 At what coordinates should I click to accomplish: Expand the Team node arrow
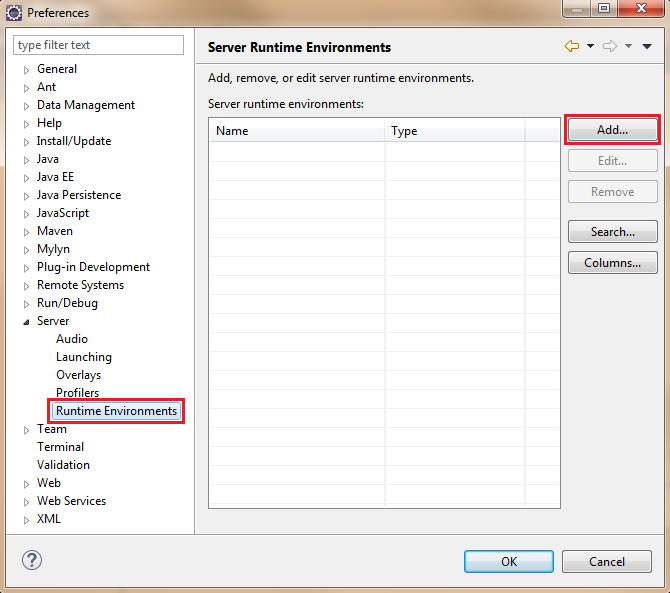[x=26, y=430]
